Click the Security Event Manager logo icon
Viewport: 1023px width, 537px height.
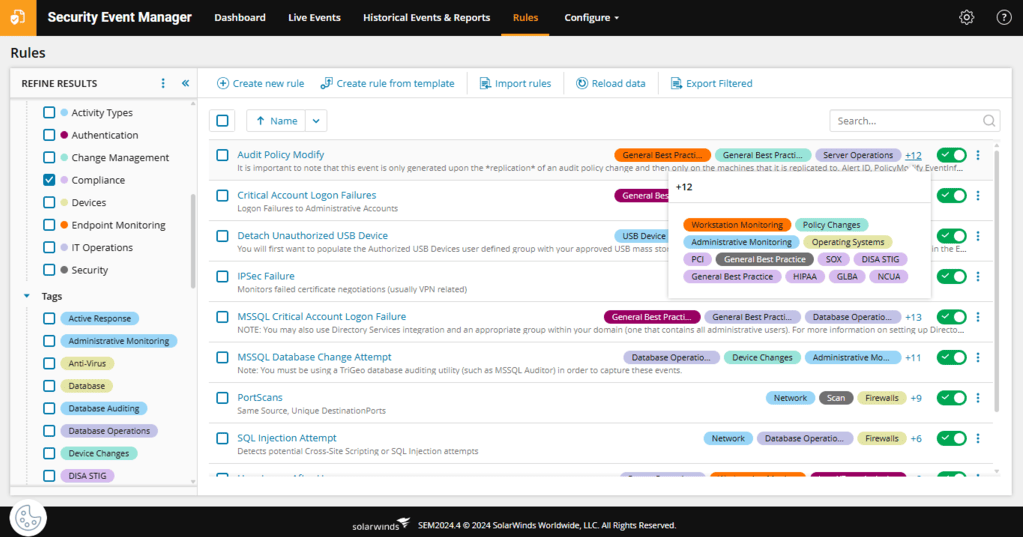click(18, 18)
